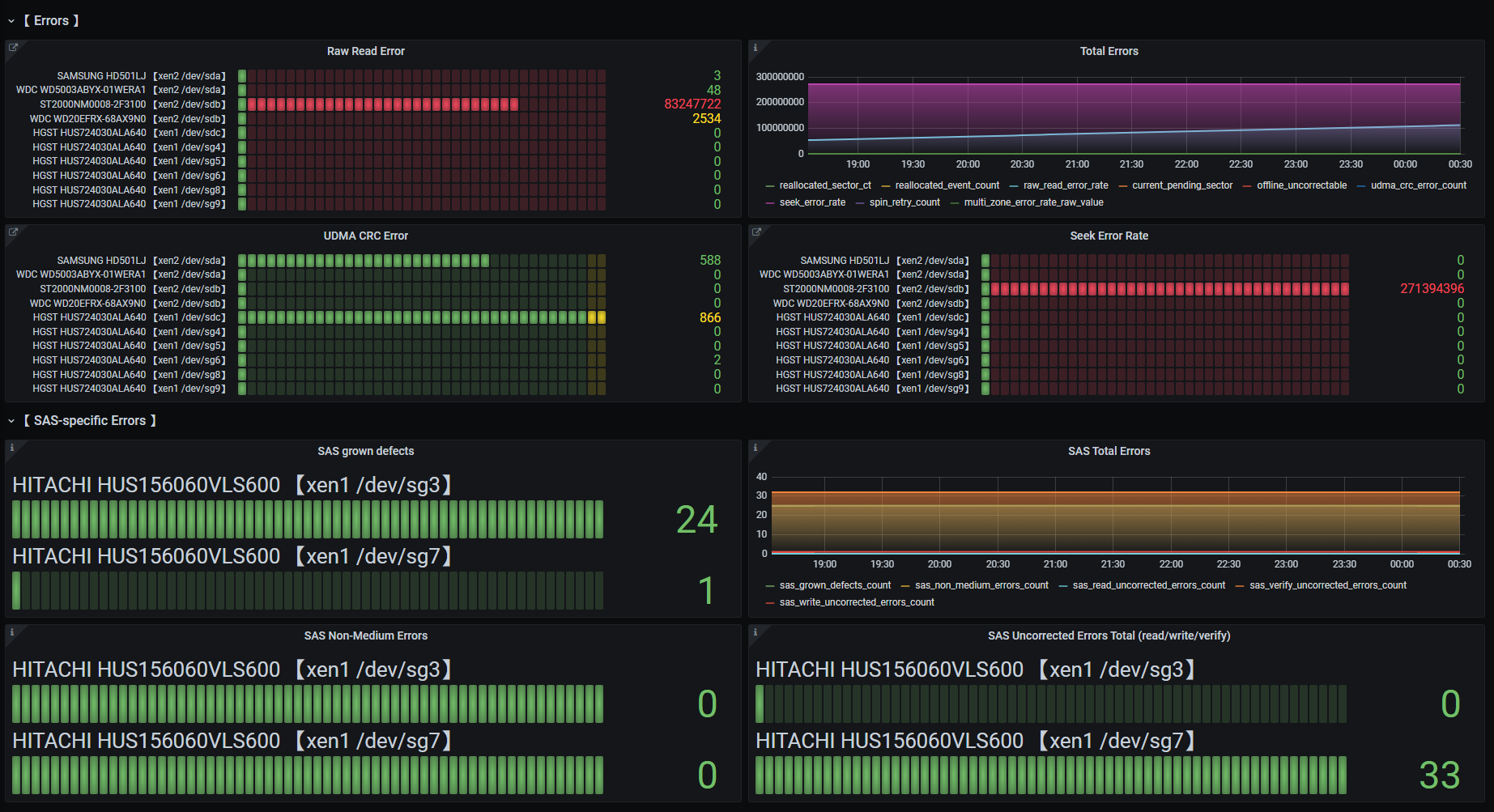The image size is (1494, 812).
Task: Click the Errors row title
Action: tap(51, 21)
